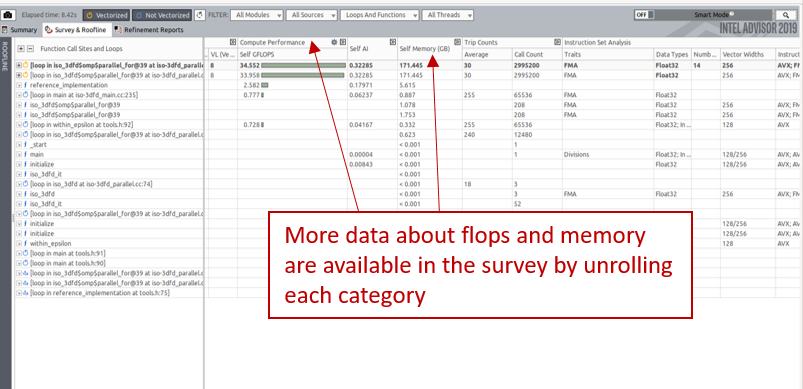Image resolution: width=803 pixels, height=389 pixels.
Task: Click loop icon of within_epsilon tools.h:92 row
Action: pyautogui.click(x=26, y=124)
